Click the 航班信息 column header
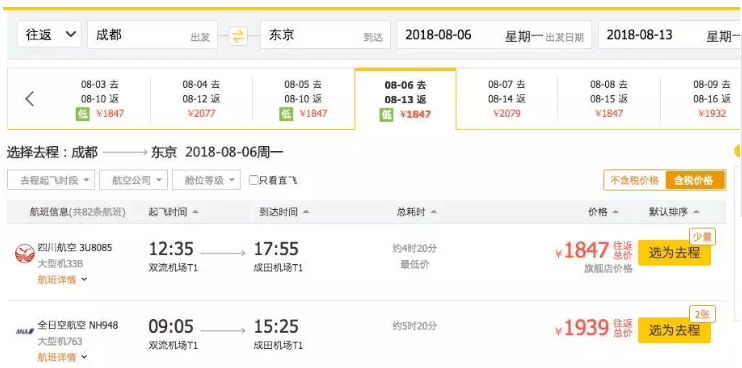Viewport: 742px width, 368px height. [x=77, y=212]
